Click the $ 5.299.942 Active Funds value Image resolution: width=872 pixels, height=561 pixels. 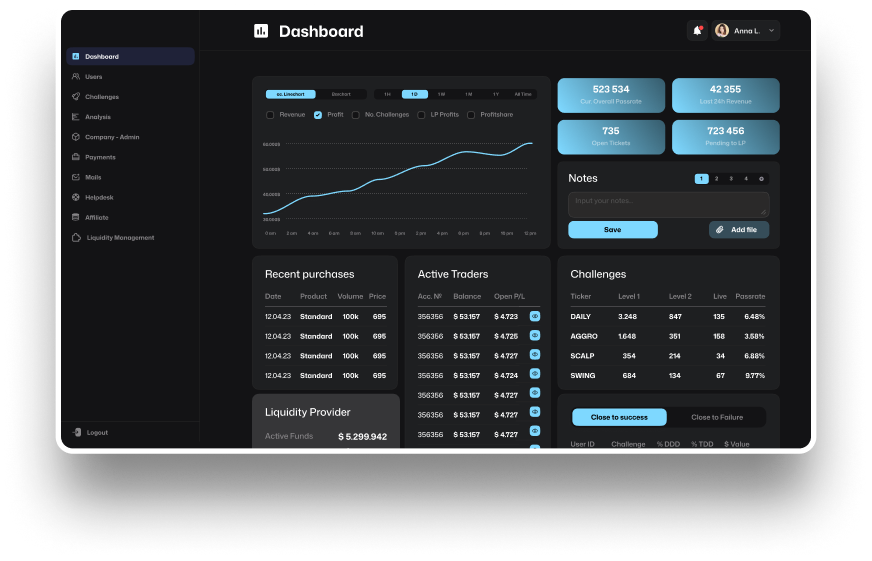pos(363,437)
